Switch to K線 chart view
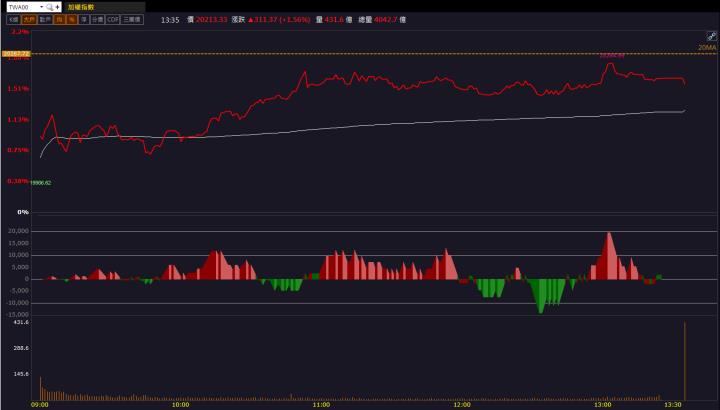 click(13, 19)
